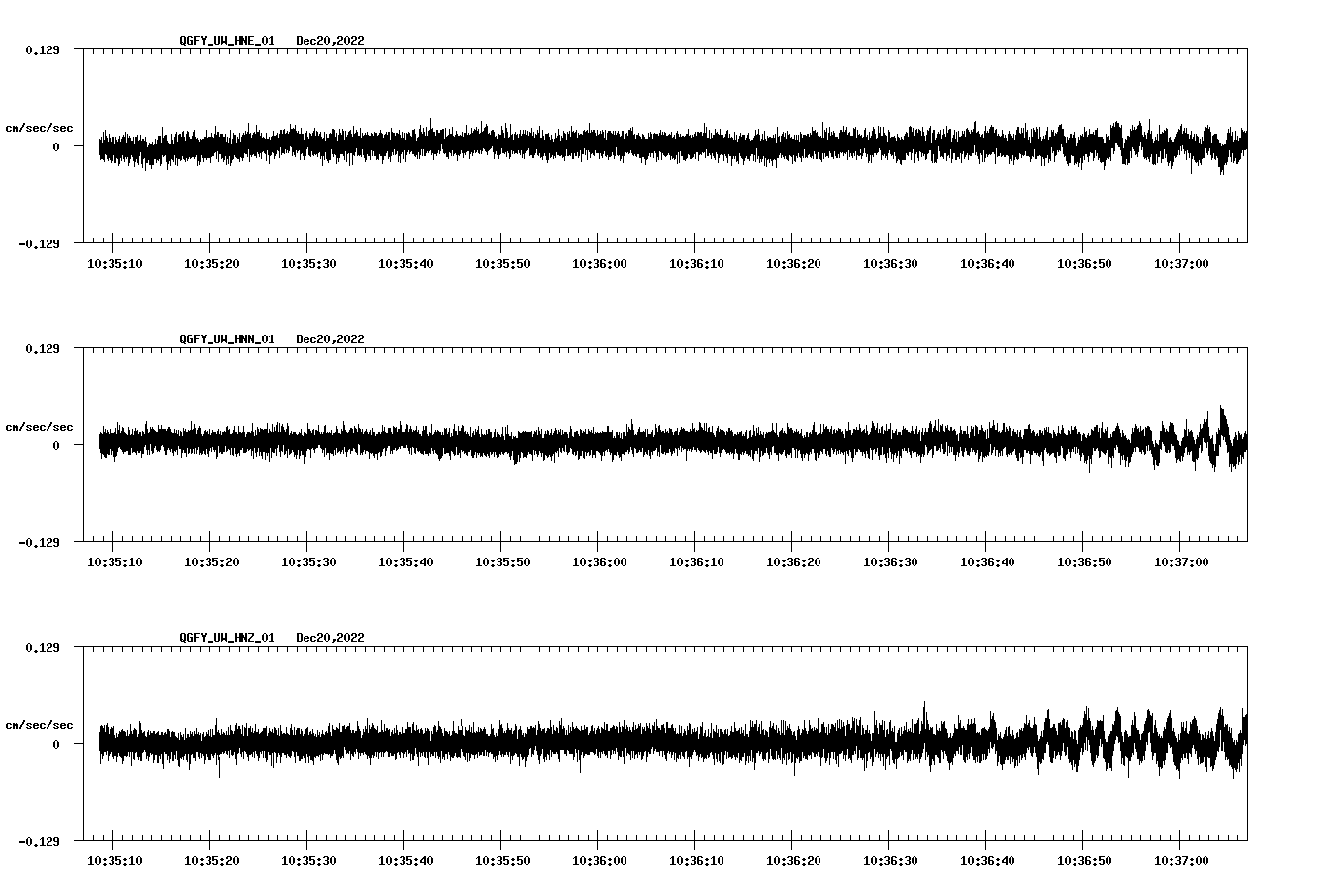Click the -0.129 lower amplitude label of HNN plot
Image resolution: width=1317 pixels, height=896 pixels.
pos(39,542)
